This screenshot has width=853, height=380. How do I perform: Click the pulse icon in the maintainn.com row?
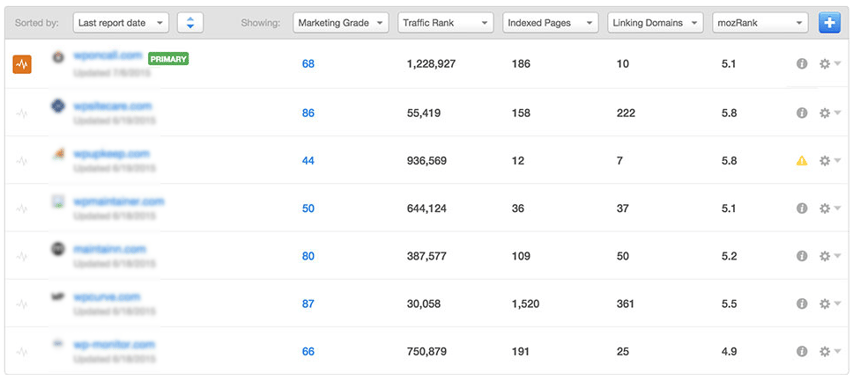22,256
